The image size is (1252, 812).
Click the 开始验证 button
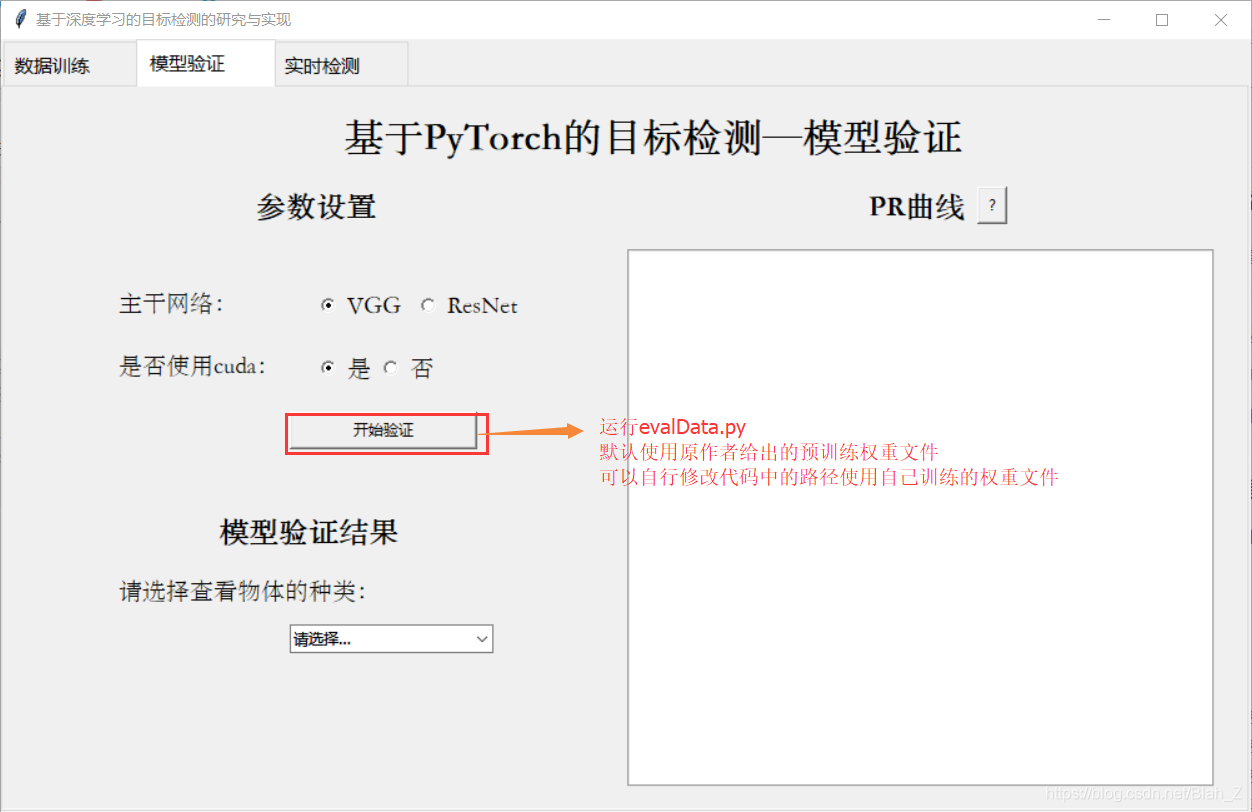[383, 431]
